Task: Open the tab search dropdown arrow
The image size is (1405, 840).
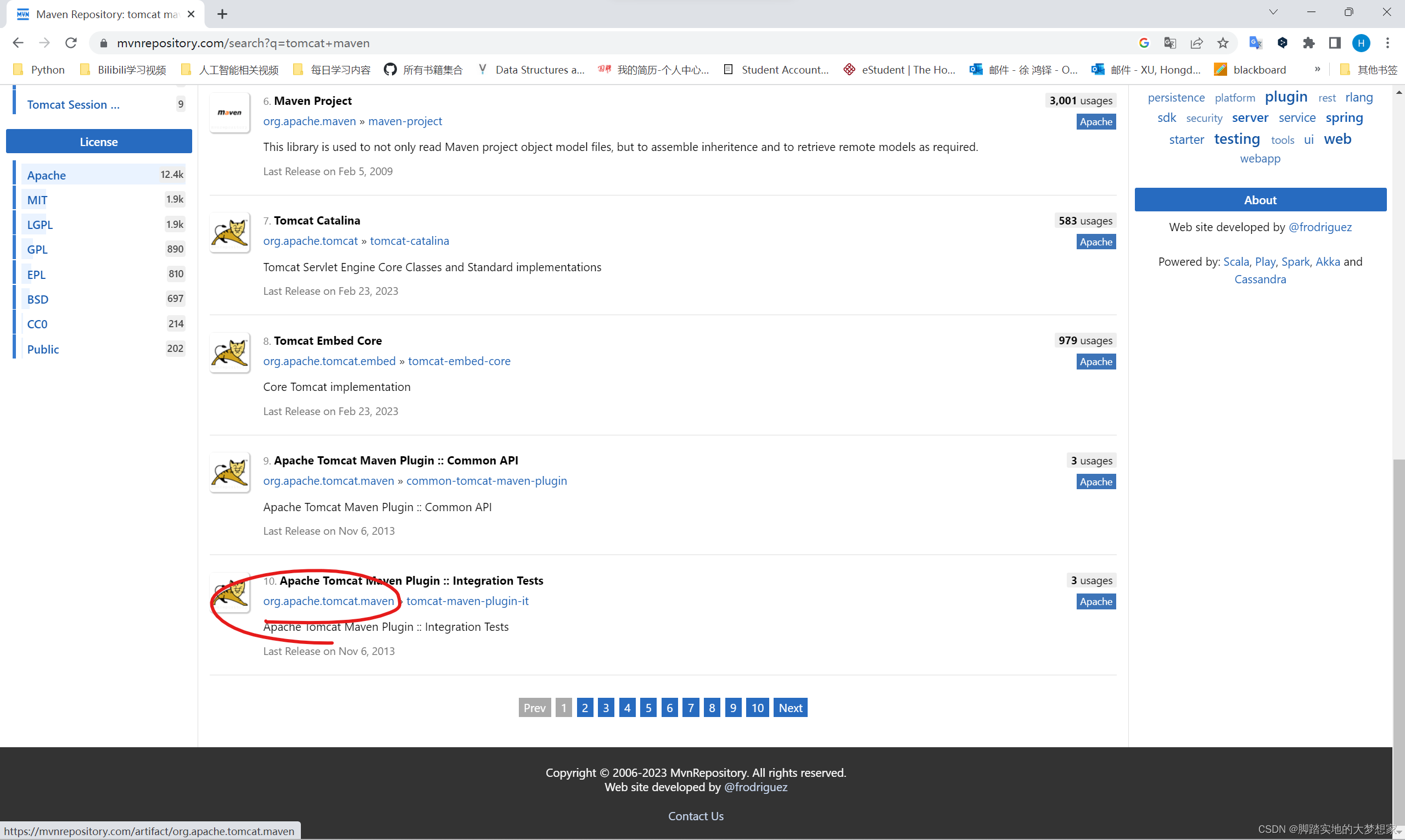Action: coord(1273,13)
